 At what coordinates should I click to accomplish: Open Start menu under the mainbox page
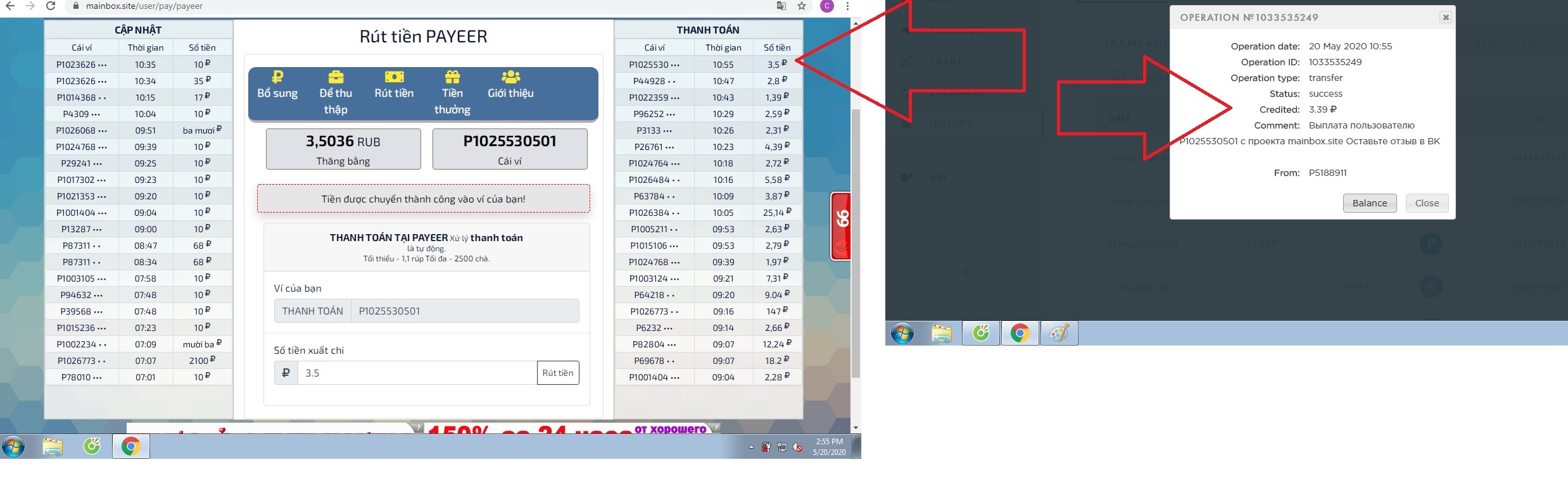click(x=13, y=447)
